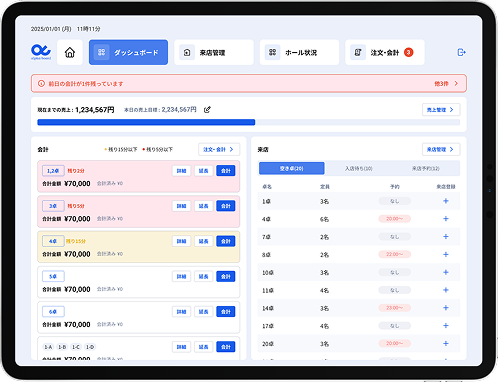Switch to the 来店予約(12) tab
Screen dimensions: 498x382
[x=426, y=169]
